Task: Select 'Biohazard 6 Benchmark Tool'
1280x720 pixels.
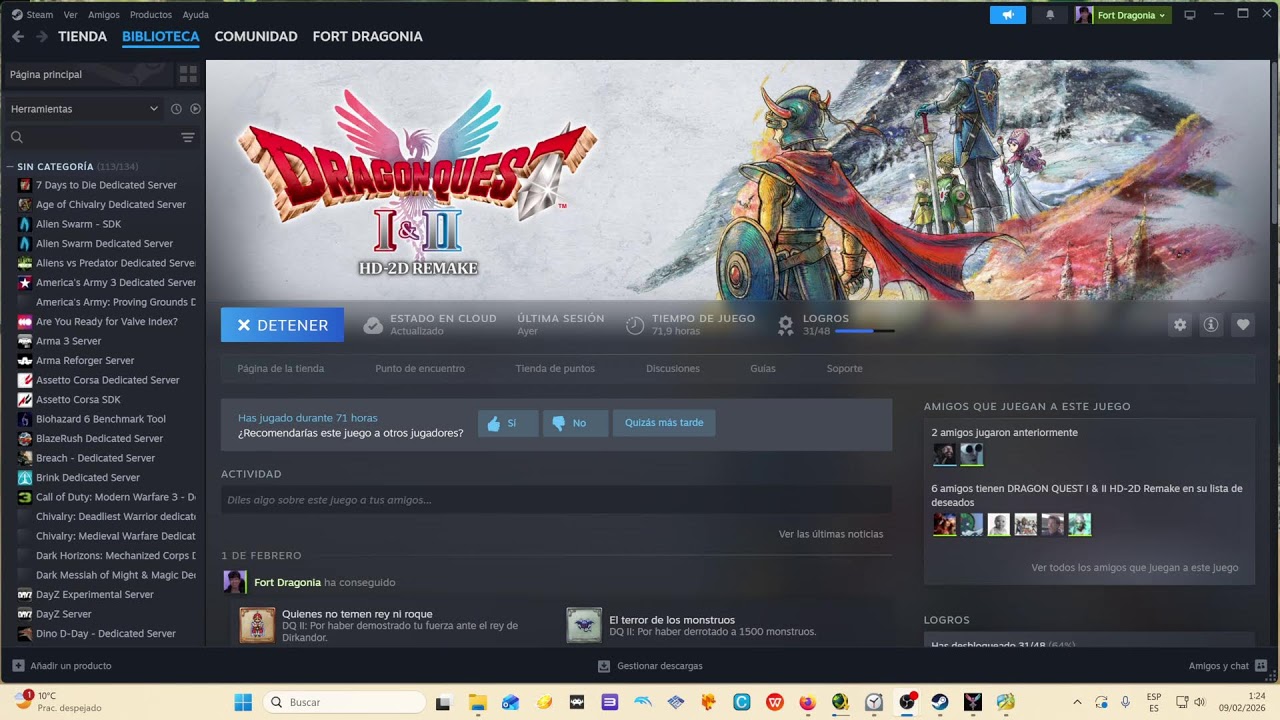Action: pos(101,419)
